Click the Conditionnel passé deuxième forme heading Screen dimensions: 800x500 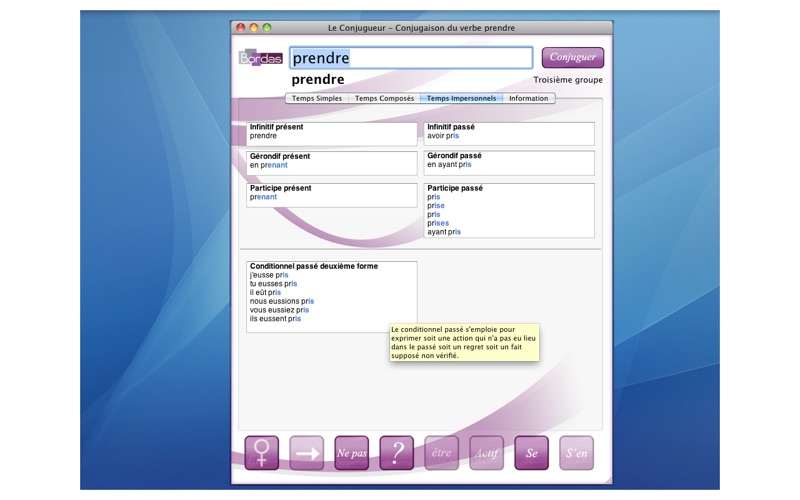[x=314, y=266]
